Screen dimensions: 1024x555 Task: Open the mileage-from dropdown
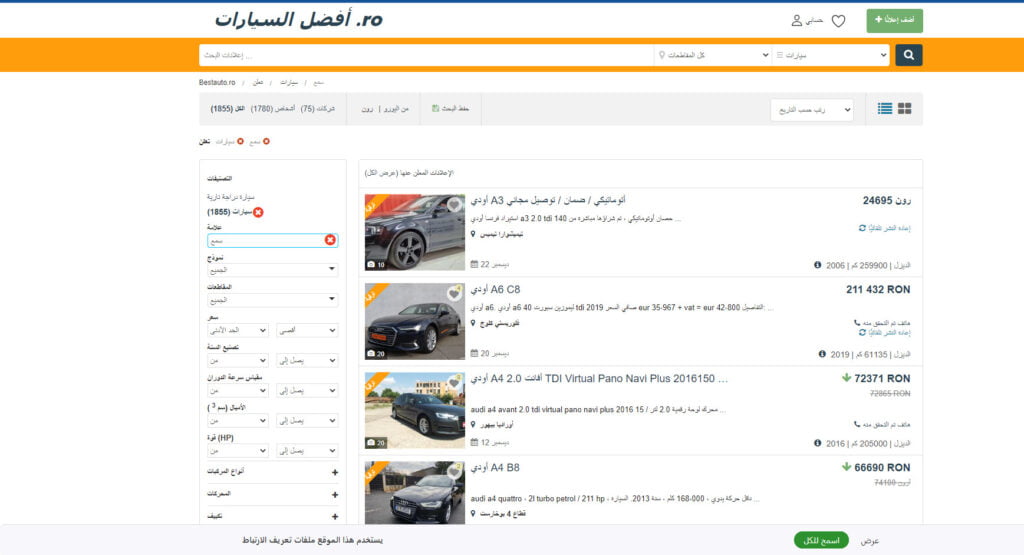pyautogui.click(x=238, y=390)
